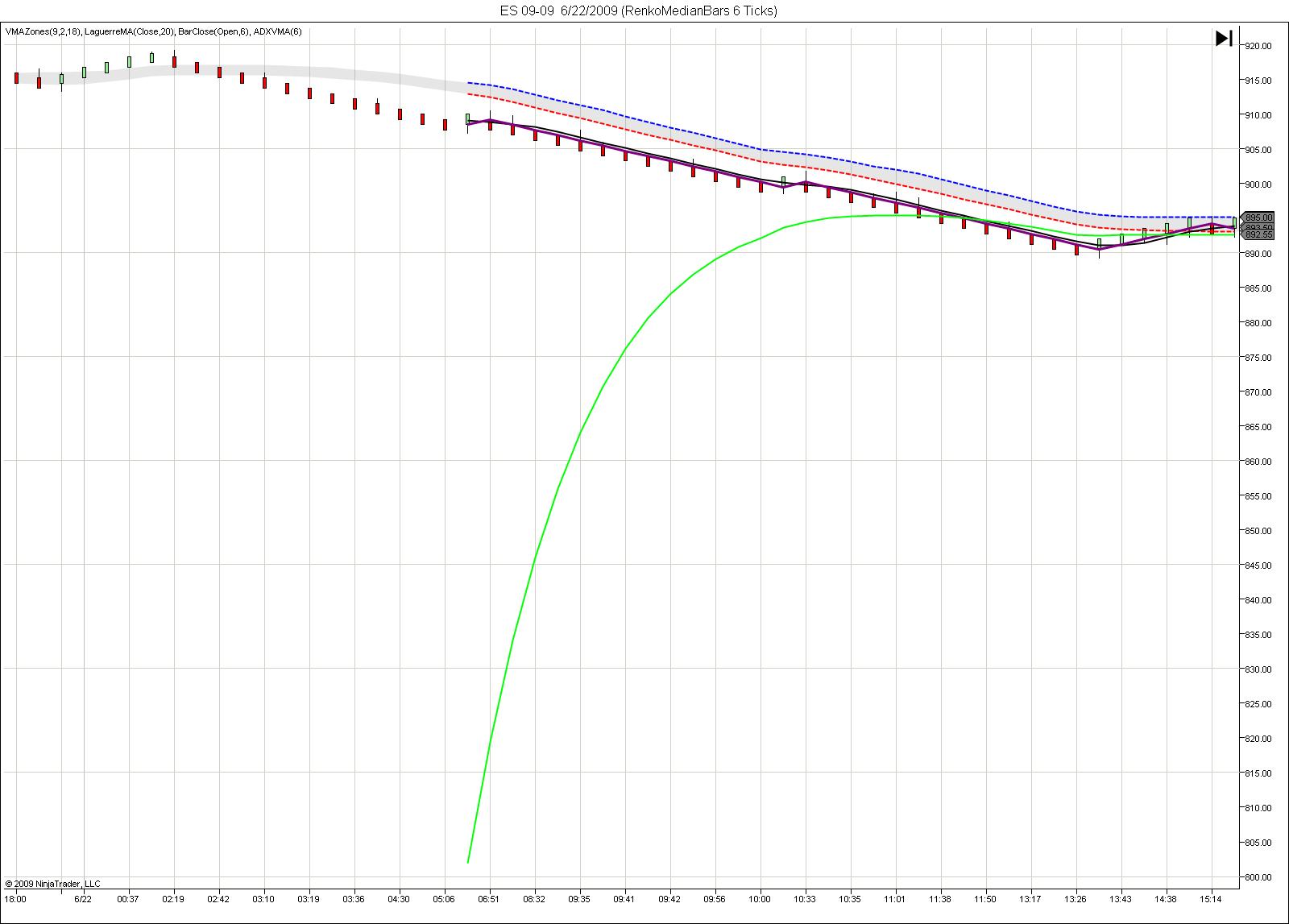The image size is (1289, 924).
Task: Click the 09:56 time axis label
Action: tap(715, 899)
